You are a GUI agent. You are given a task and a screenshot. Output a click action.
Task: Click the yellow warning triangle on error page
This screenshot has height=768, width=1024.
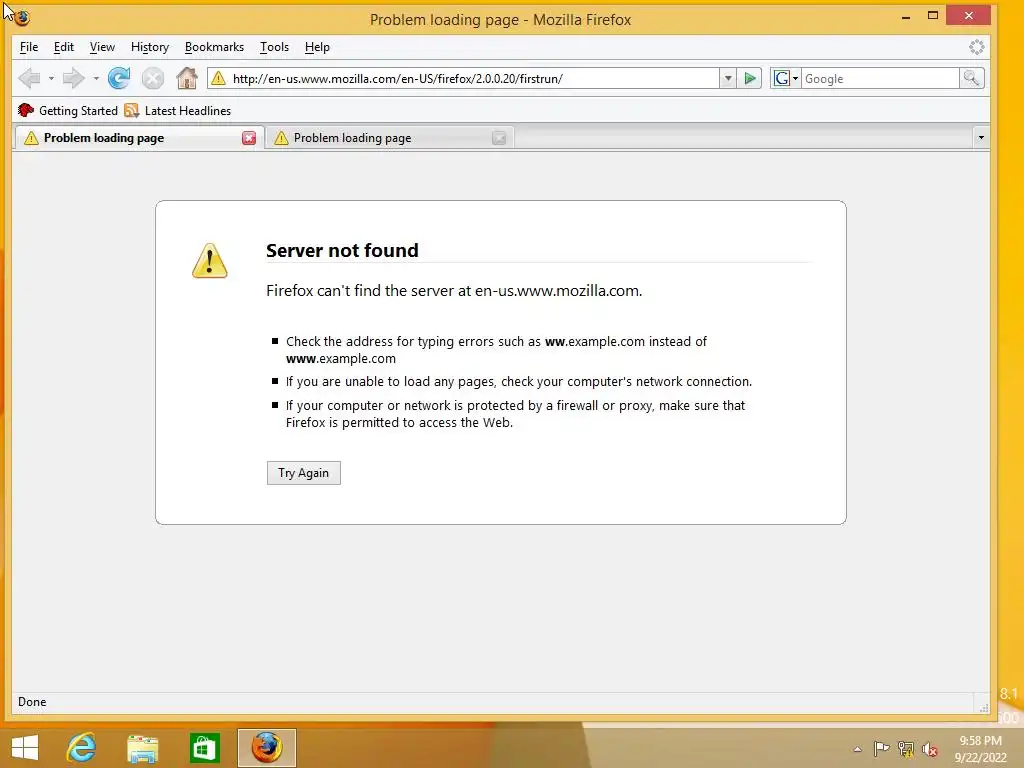coord(210,261)
